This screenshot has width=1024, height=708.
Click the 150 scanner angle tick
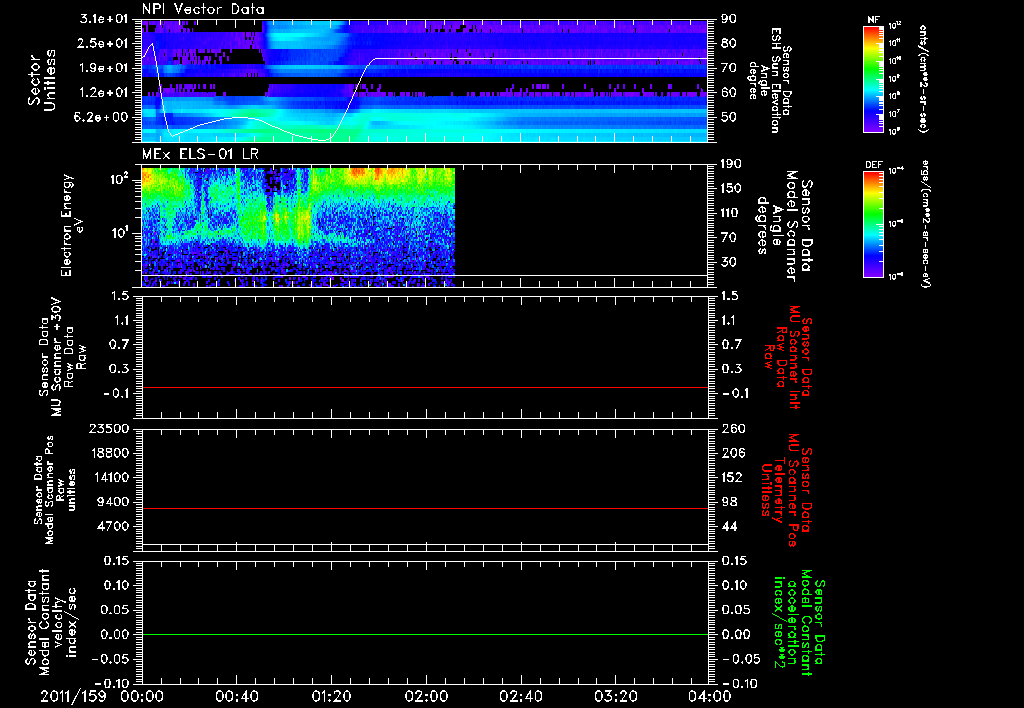click(x=733, y=189)
